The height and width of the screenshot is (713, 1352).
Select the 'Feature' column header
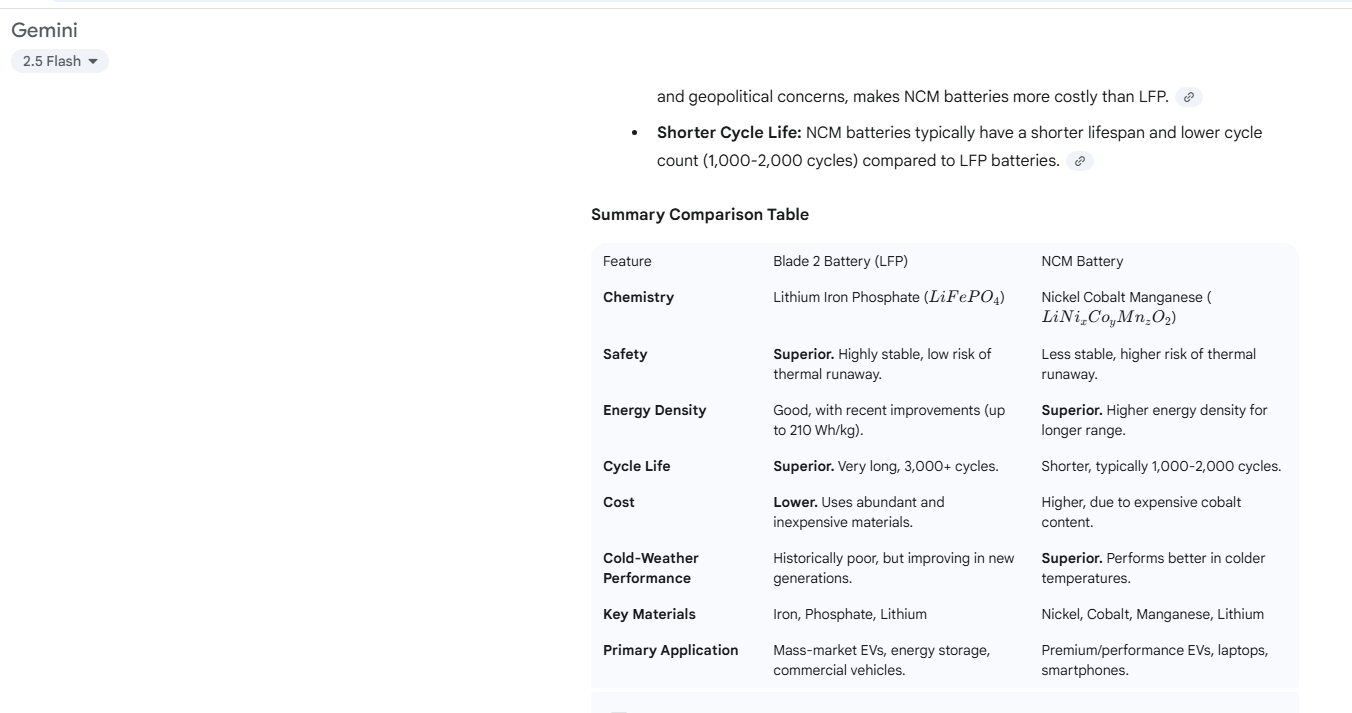[627, 261]
